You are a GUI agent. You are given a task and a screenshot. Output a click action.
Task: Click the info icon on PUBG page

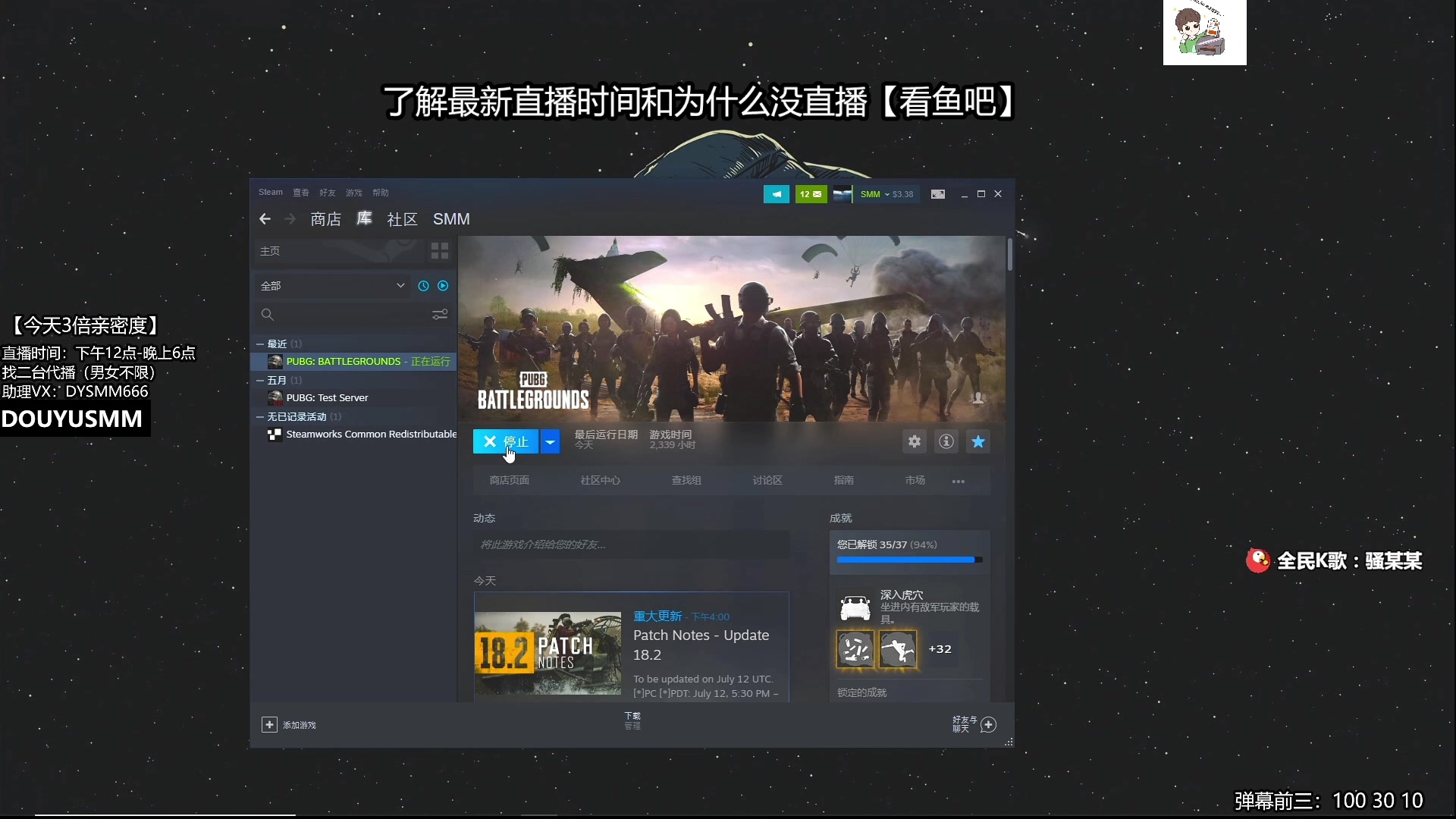945,441
